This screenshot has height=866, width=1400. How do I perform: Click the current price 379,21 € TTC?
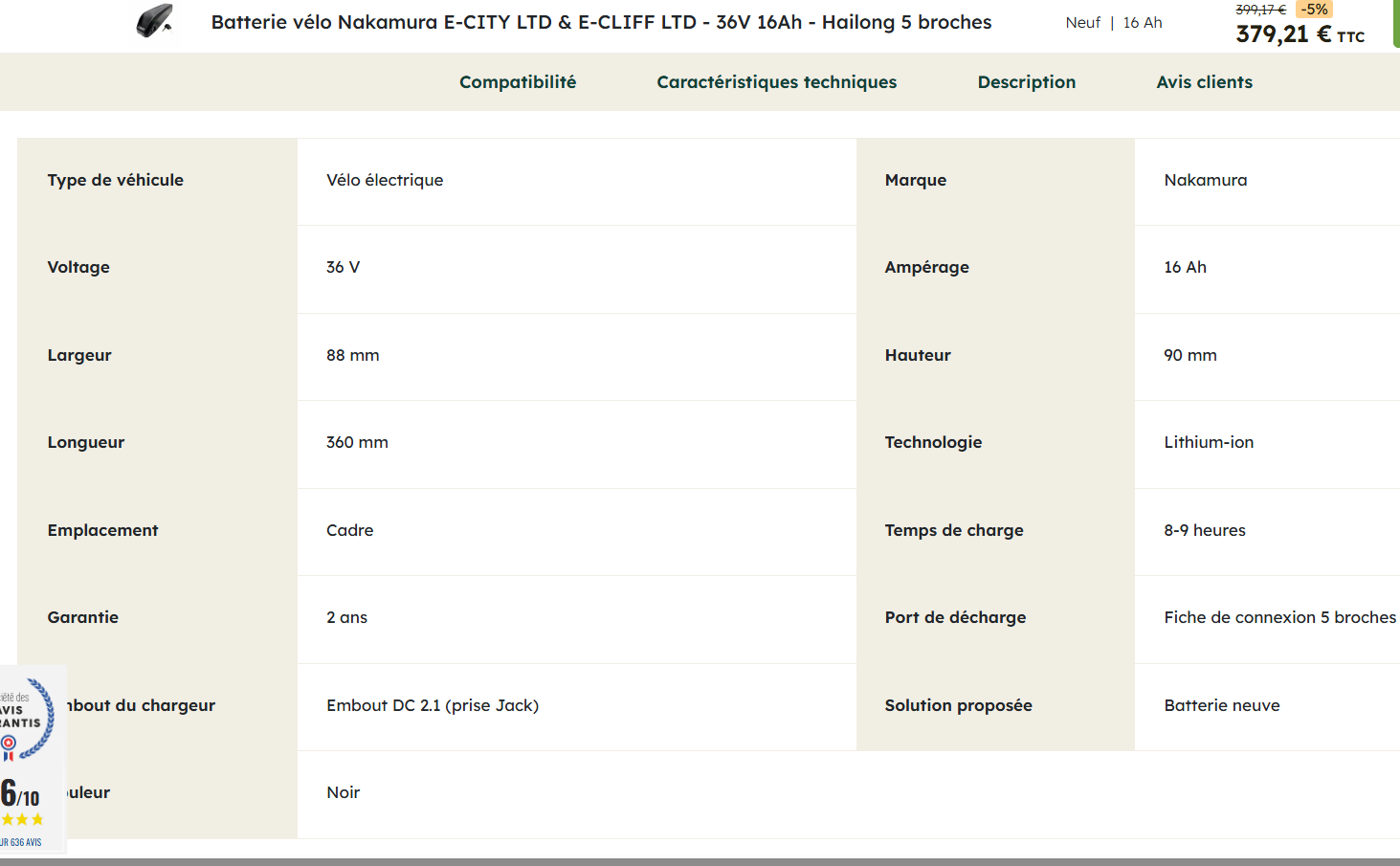[1300, 34]
